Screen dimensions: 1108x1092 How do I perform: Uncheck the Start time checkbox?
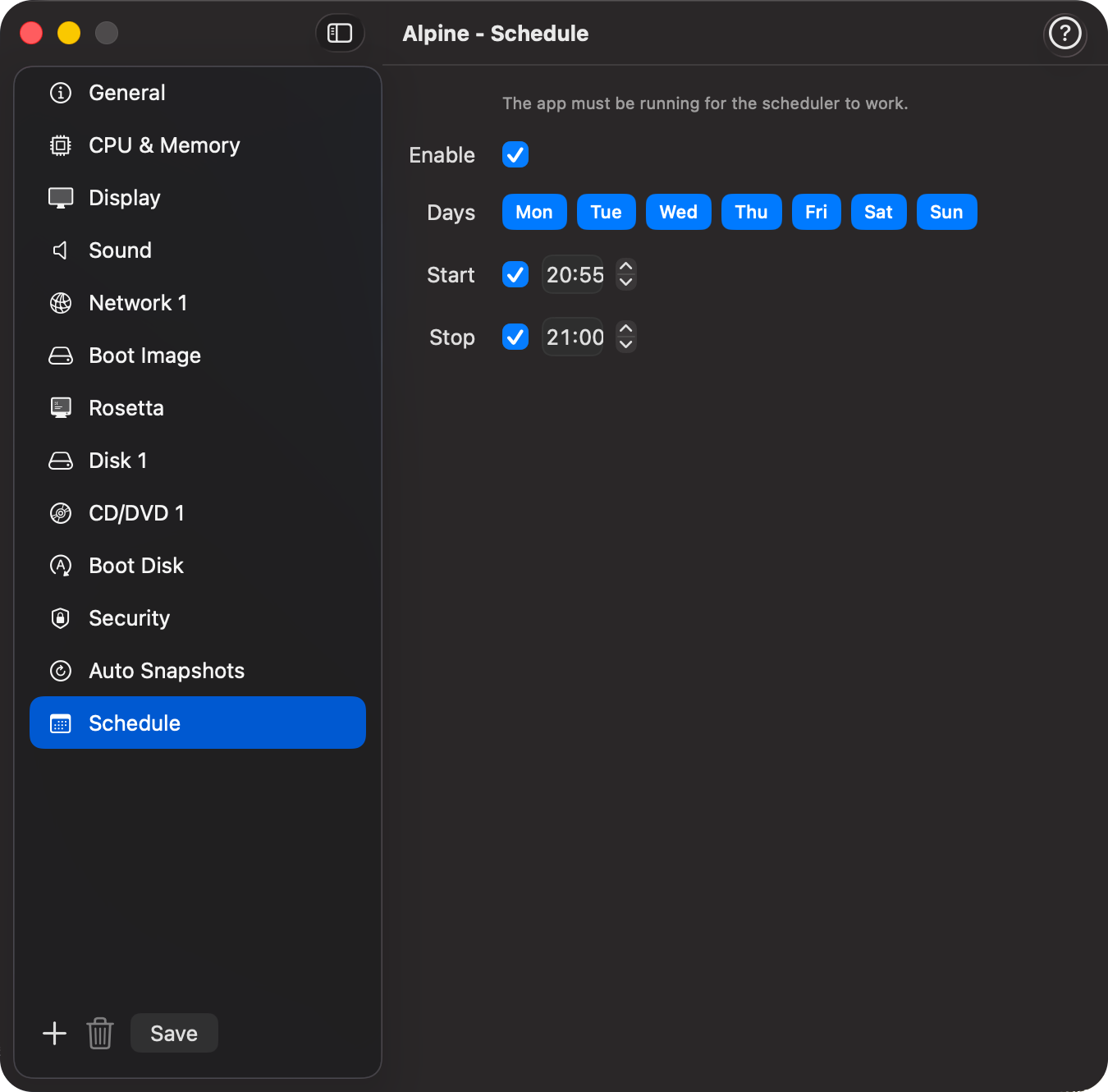tap(515, 274)
